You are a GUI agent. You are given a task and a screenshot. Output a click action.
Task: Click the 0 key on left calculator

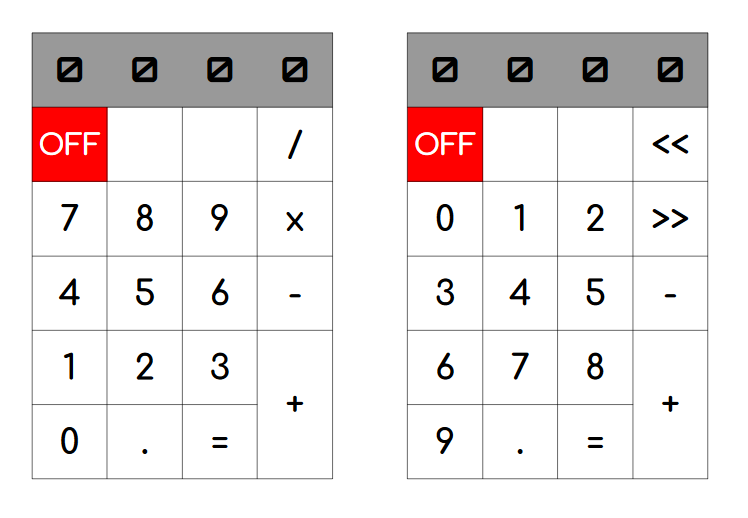[x=70, y=442]
